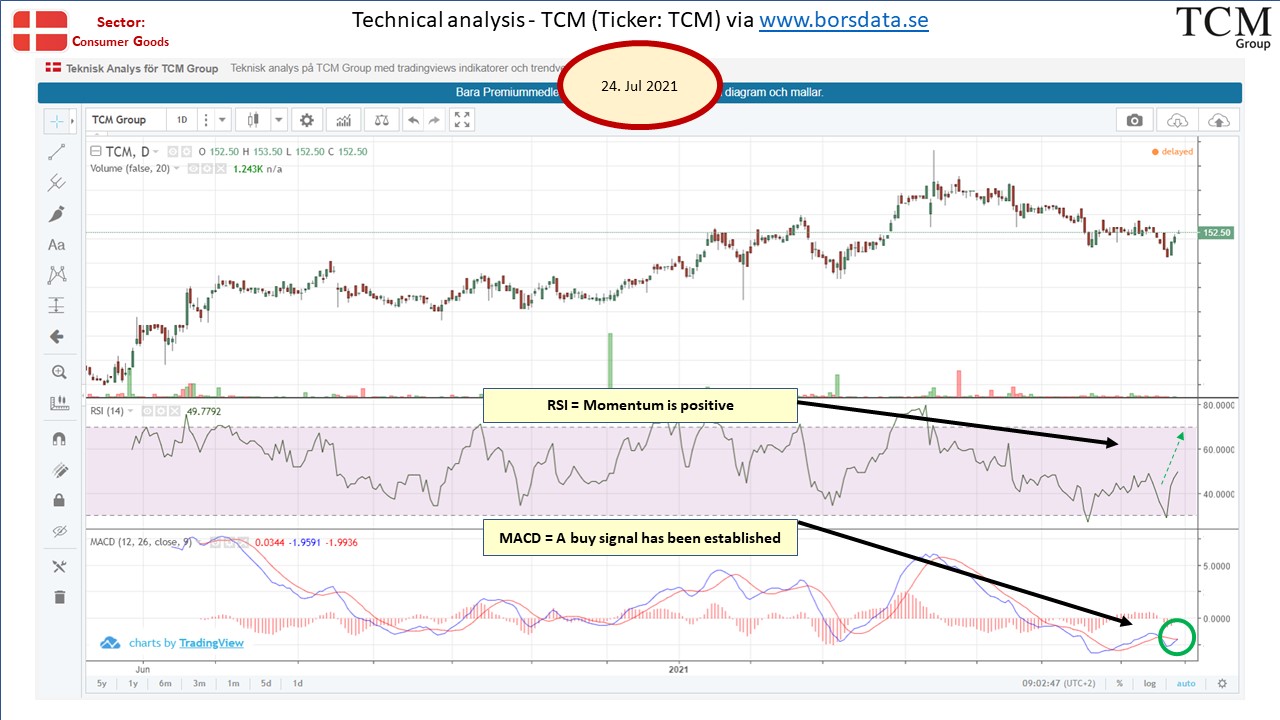Click the Volume value 1.243K
The height and width of the screenshot is (720, 1280).
coord(250,168)
